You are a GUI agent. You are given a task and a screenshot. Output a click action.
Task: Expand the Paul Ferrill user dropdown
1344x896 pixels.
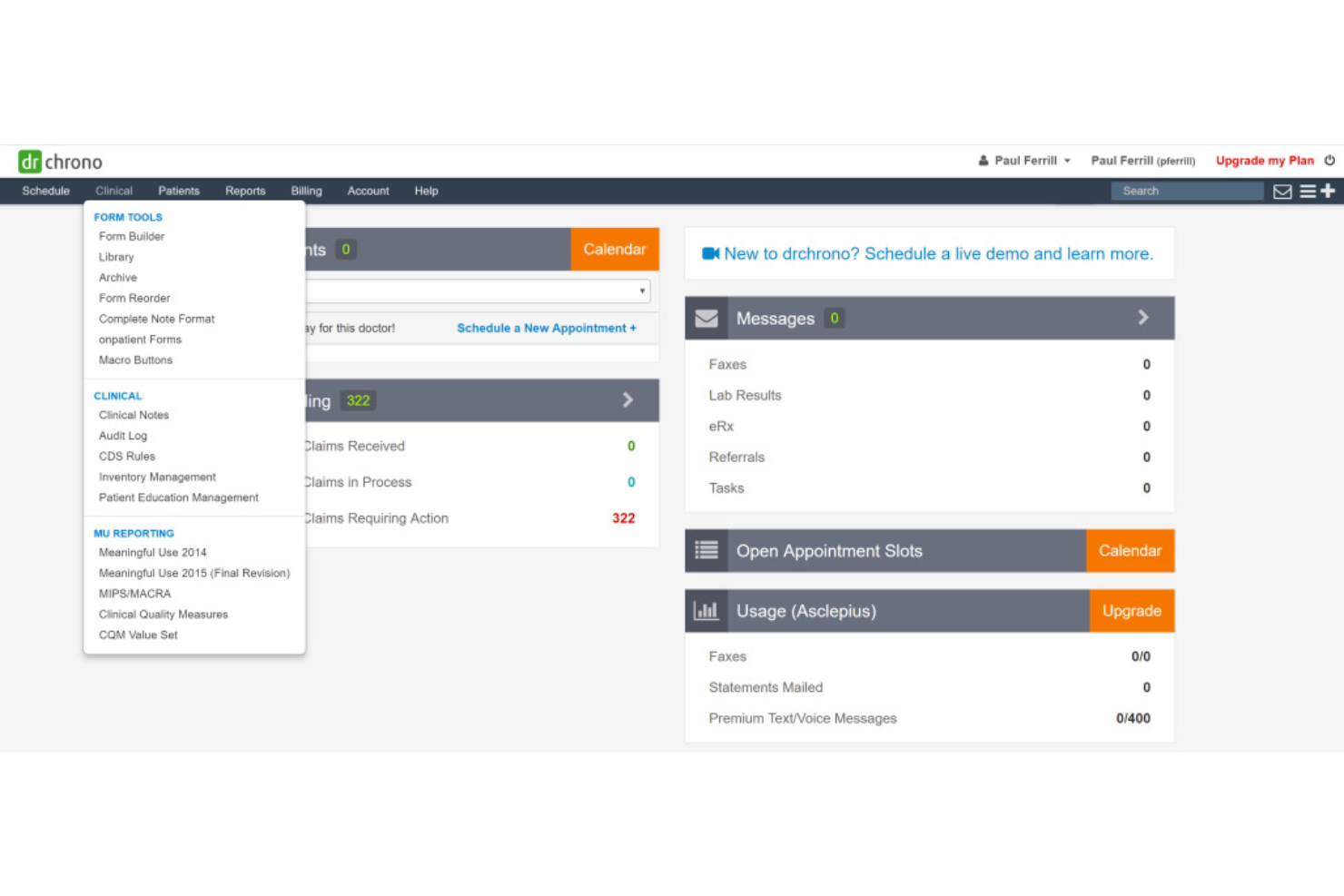1069,160
